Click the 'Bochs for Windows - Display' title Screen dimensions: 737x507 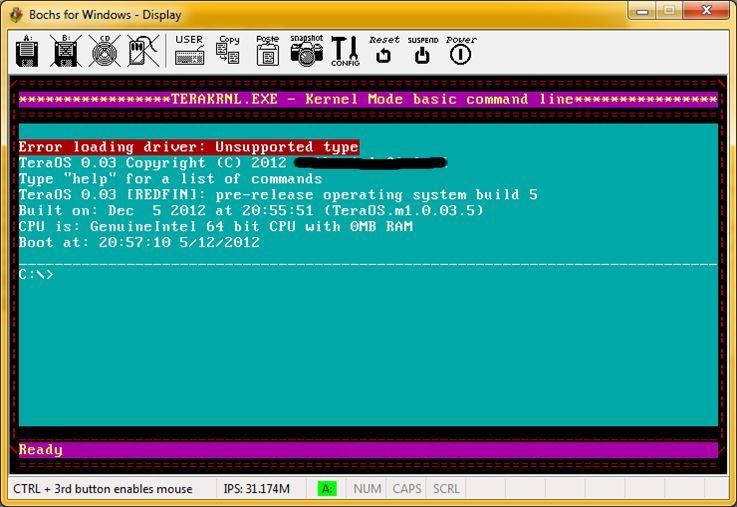coord(105,15)
